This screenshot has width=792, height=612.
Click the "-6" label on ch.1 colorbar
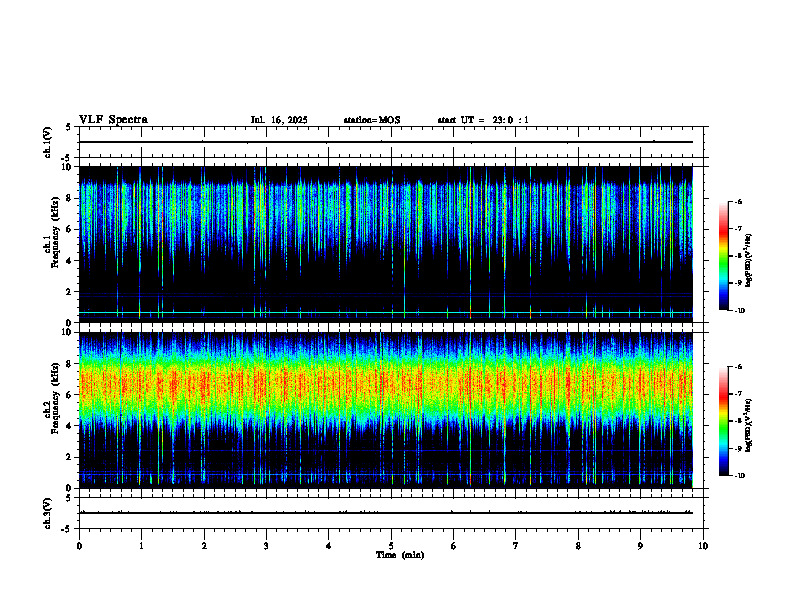pos(738,202)
